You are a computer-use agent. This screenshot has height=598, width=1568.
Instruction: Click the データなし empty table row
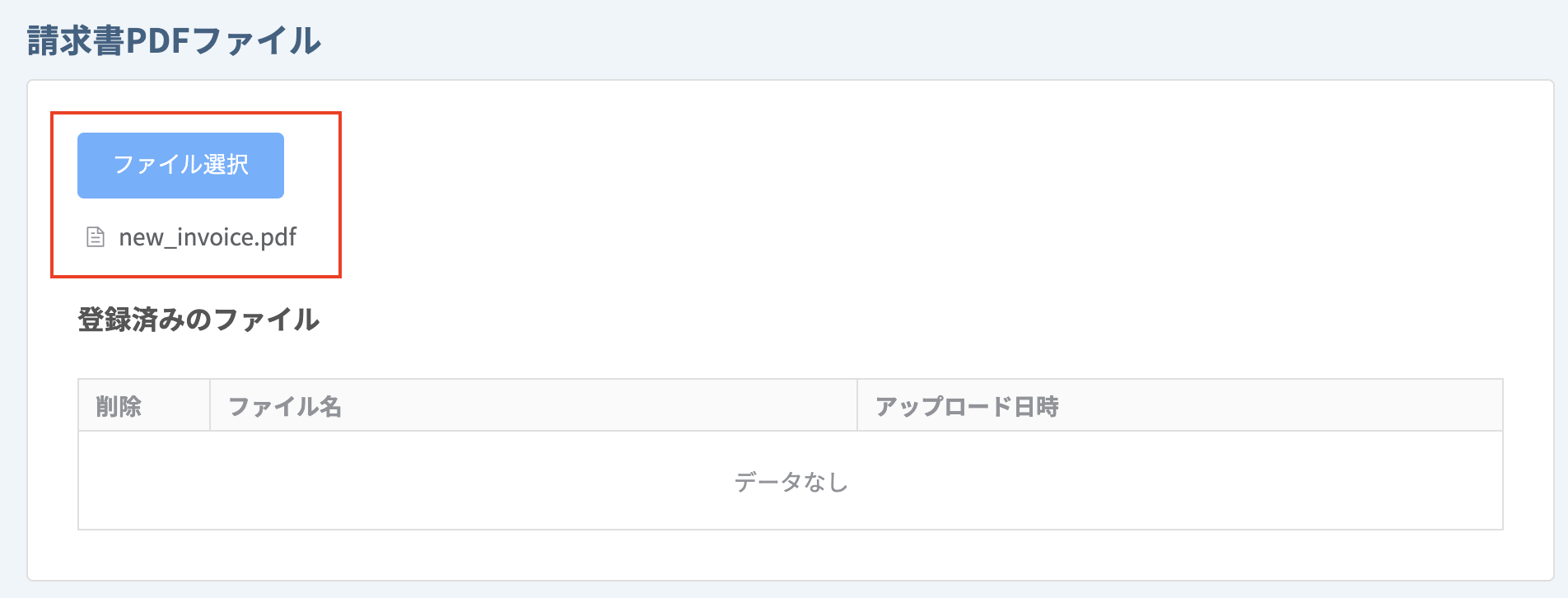pyautogui.click(x=791, y=481)
